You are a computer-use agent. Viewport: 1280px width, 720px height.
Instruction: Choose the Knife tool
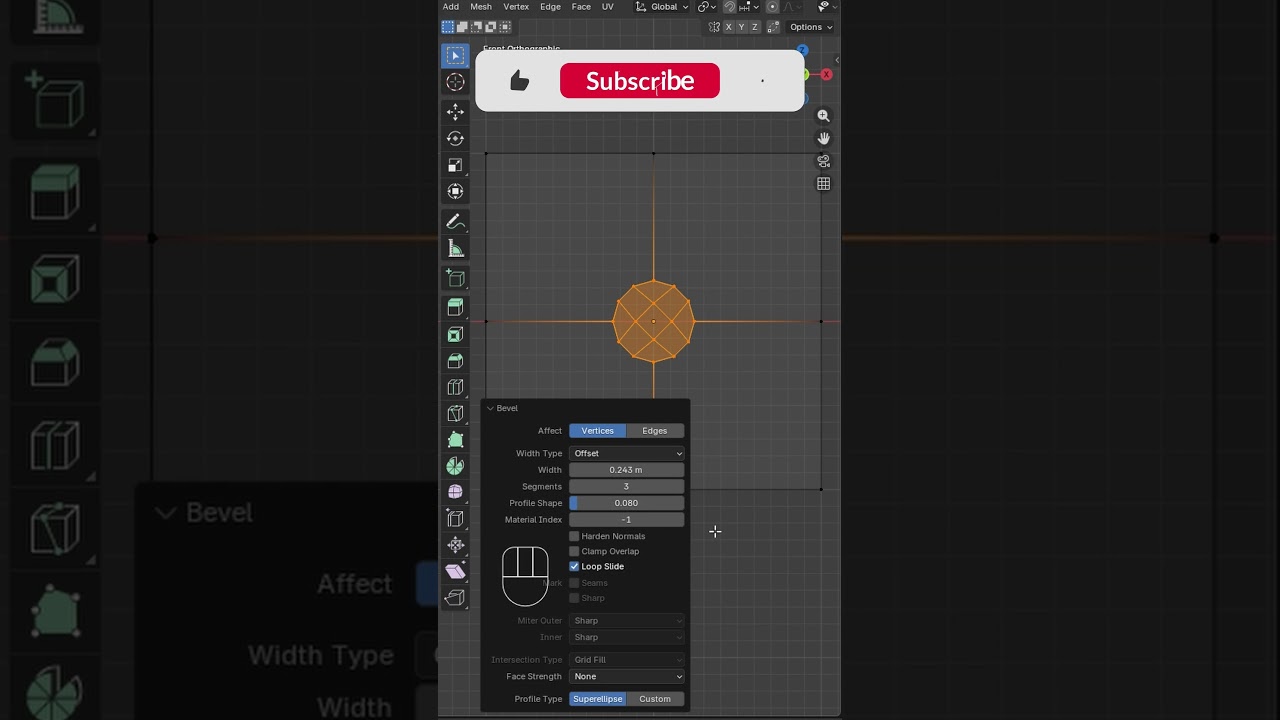pos(455,414)
